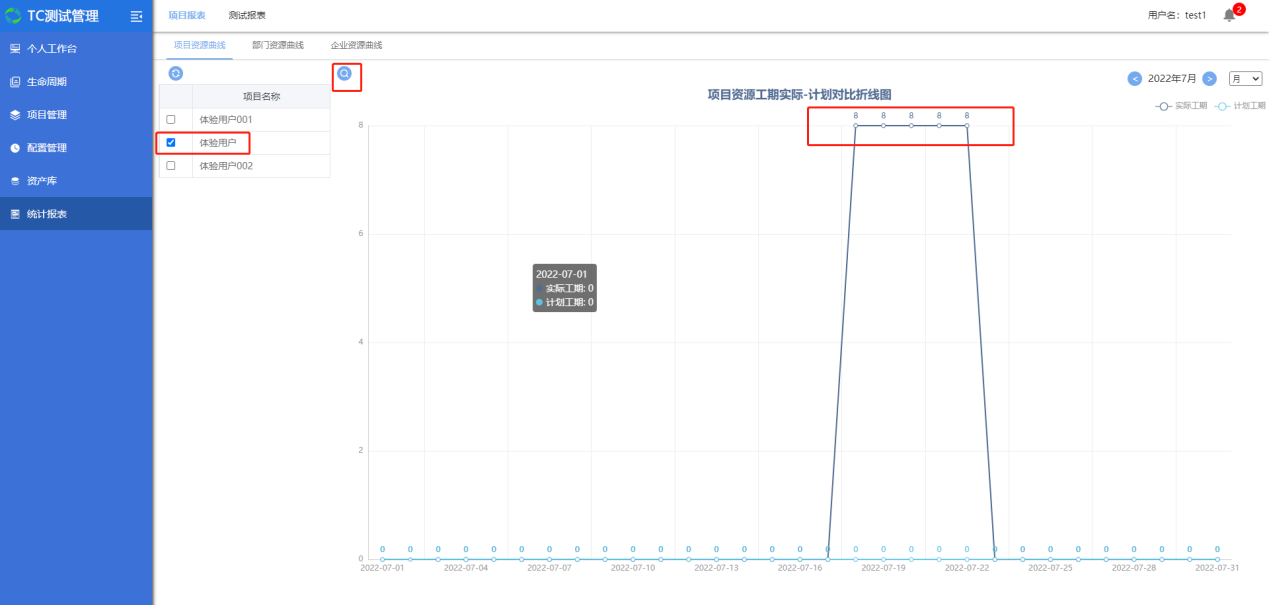Click the 2022年7月 date label
This screenshot has height=605, width=1269.
click(1172, 78)
